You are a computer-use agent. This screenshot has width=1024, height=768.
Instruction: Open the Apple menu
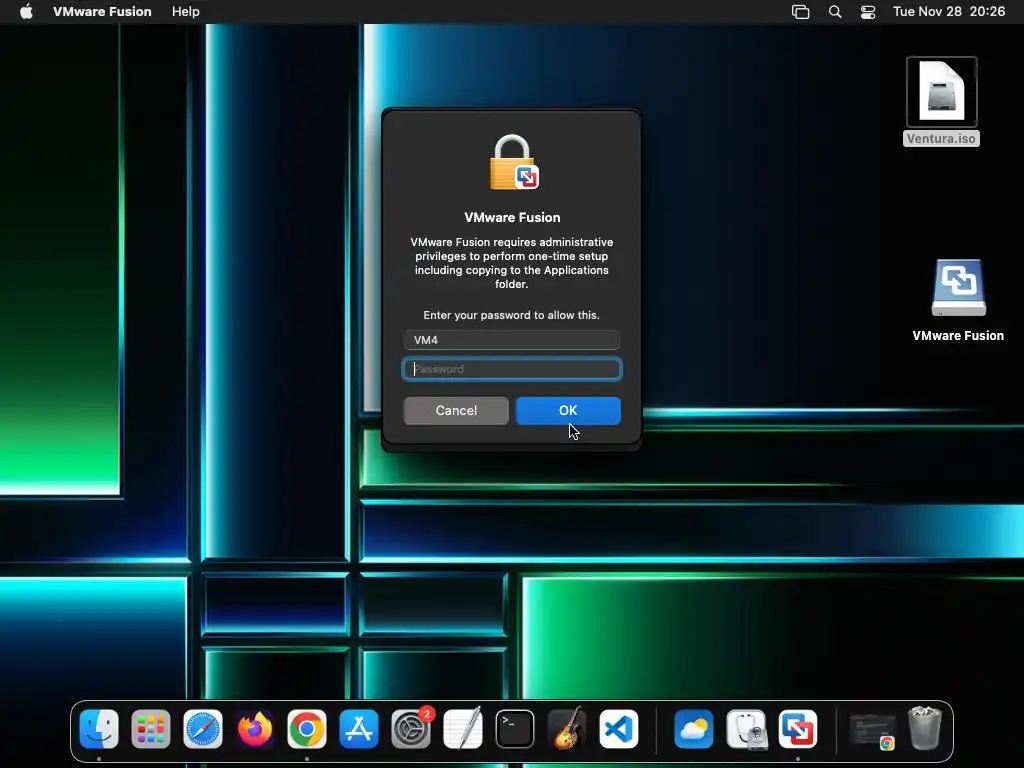(26, 12)
